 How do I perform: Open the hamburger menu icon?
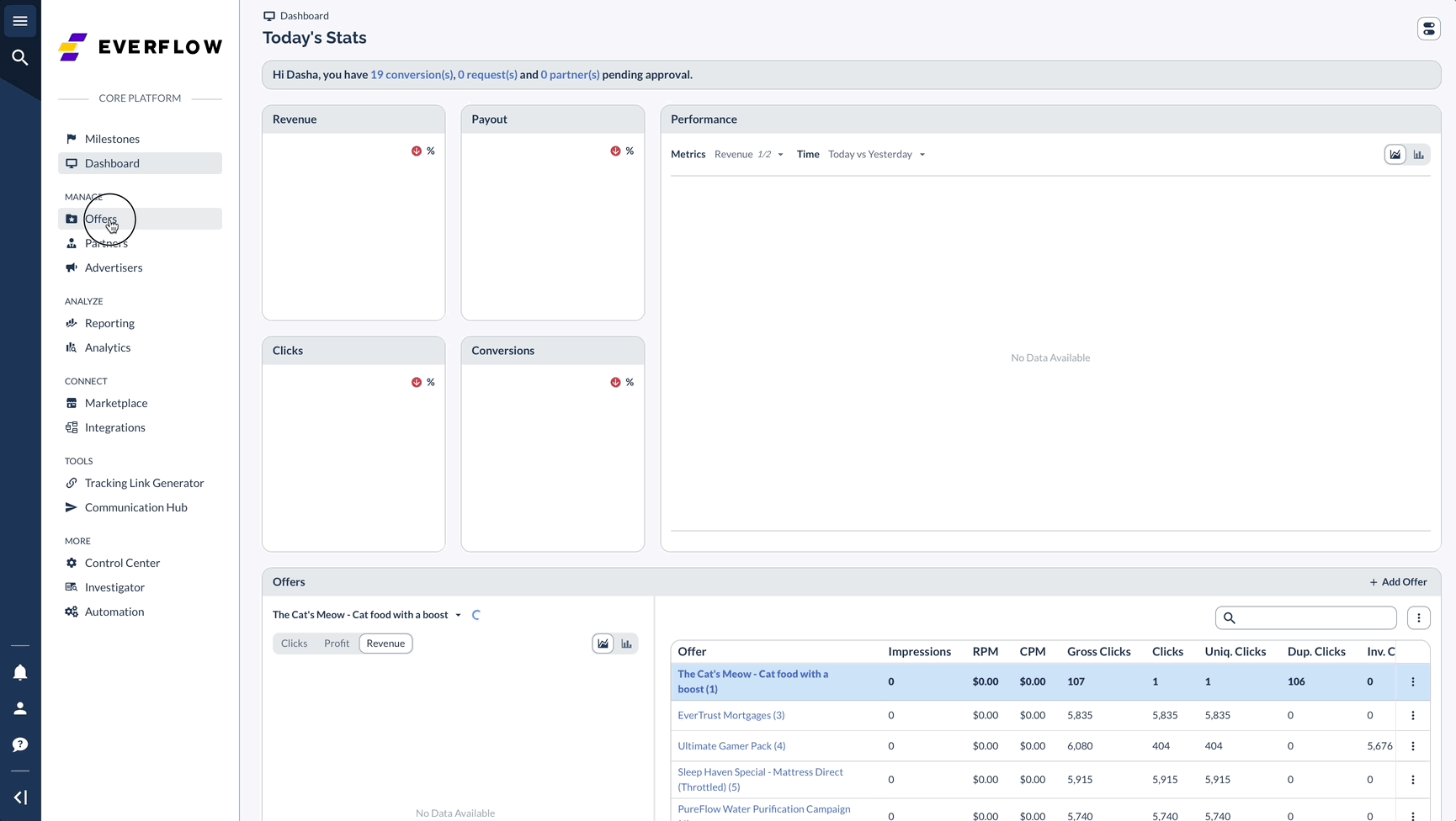(x=20, y=21)
